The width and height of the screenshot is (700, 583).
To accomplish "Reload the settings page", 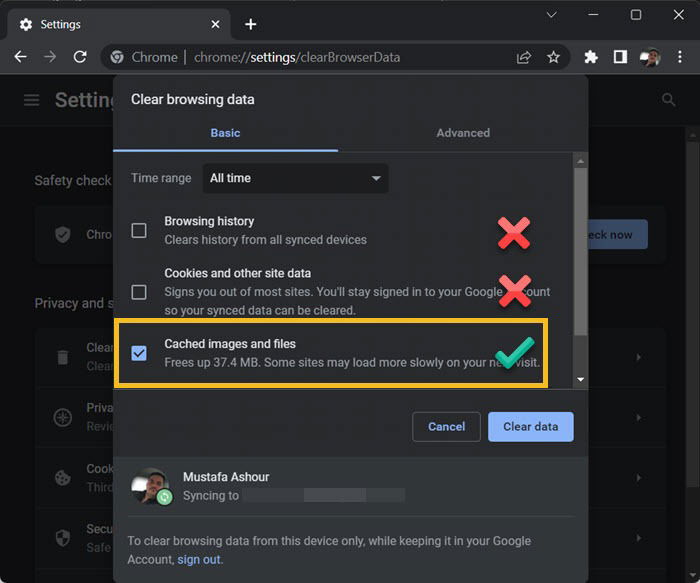I will 80,57.
